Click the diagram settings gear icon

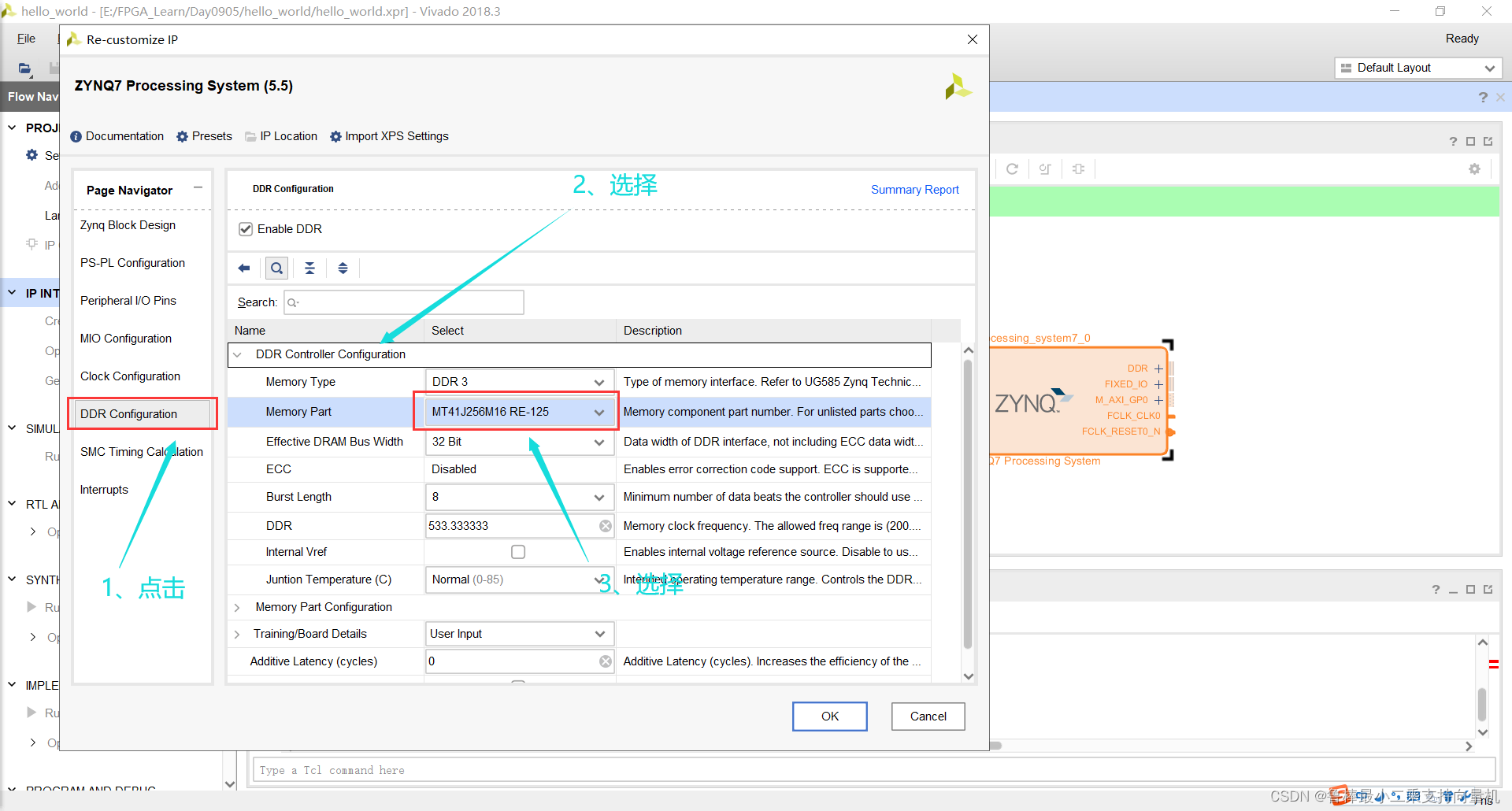pyautogui.click(x=1474, y=168)
